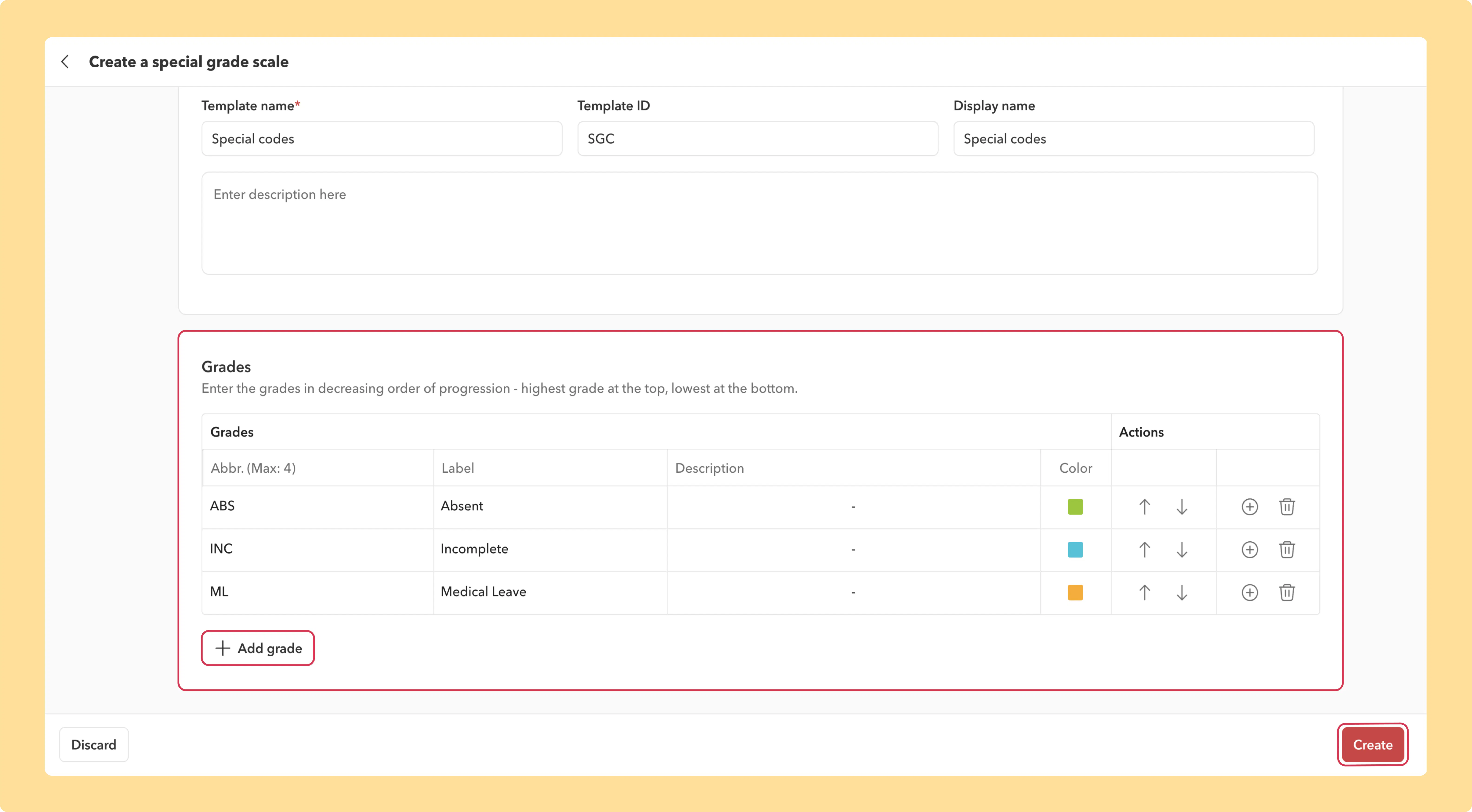Open the green color swatch for Absent

click(x=1075, y=507)
